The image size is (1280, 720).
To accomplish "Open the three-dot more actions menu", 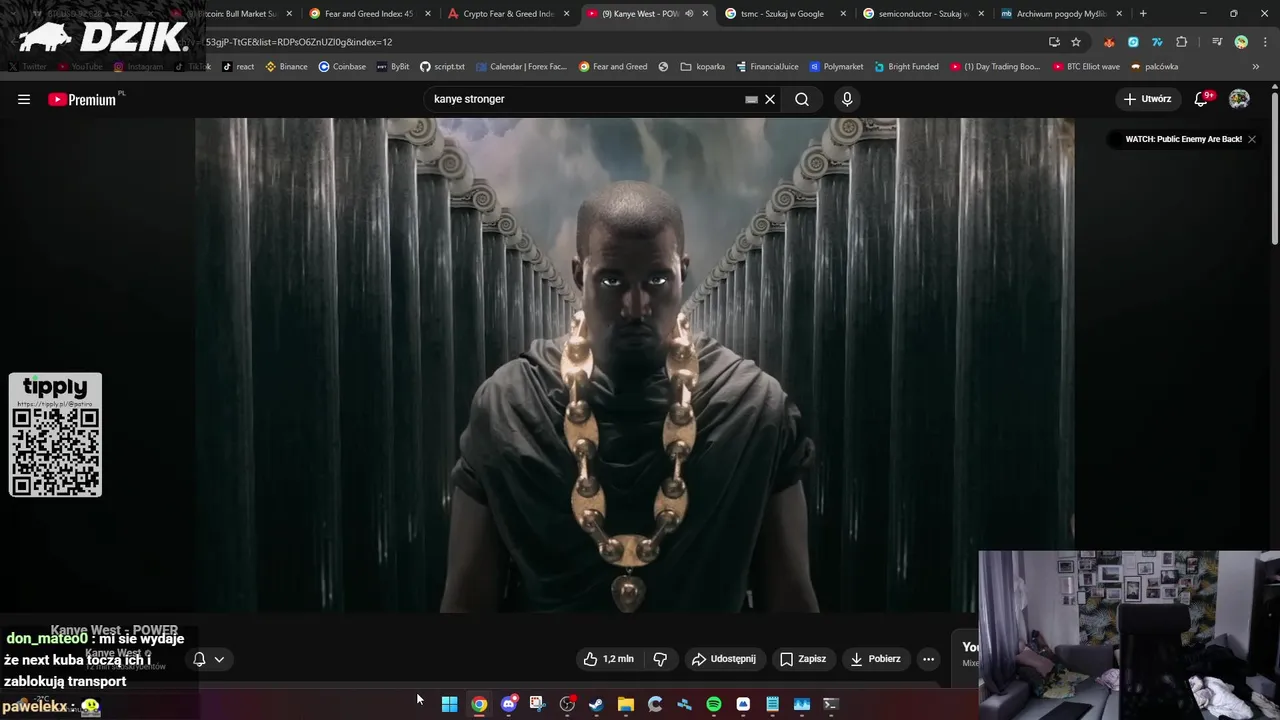I will (x=928, y=659).
